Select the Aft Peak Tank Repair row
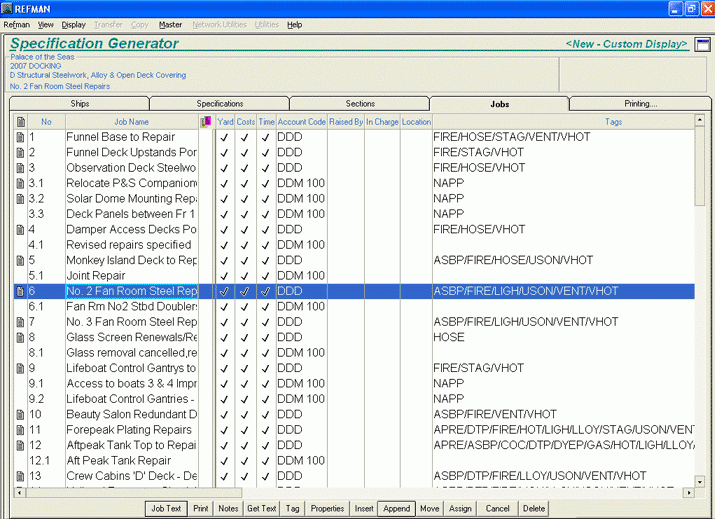 coord(131,460)
